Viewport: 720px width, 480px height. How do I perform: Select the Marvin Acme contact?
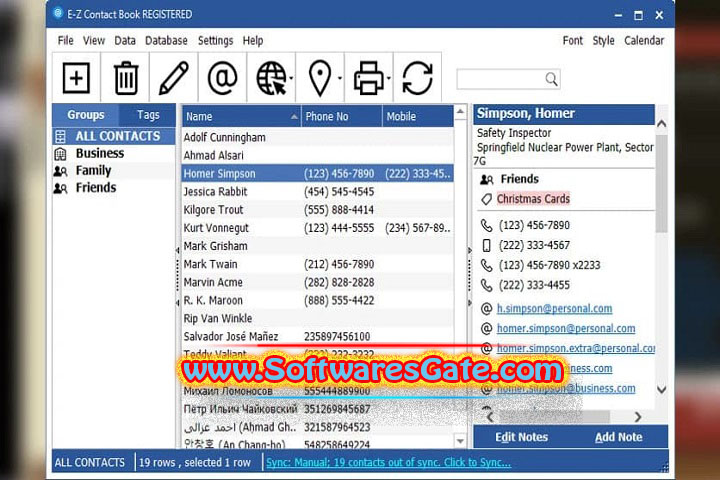click(318, 282)
